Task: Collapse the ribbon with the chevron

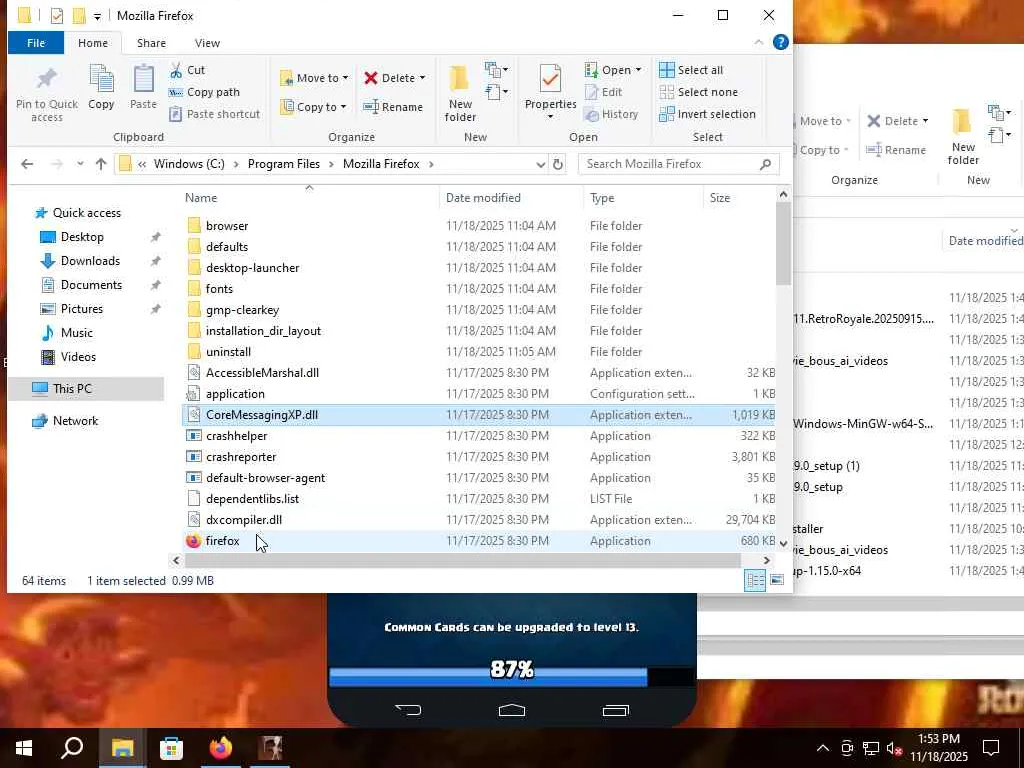Action: (758, 42)
